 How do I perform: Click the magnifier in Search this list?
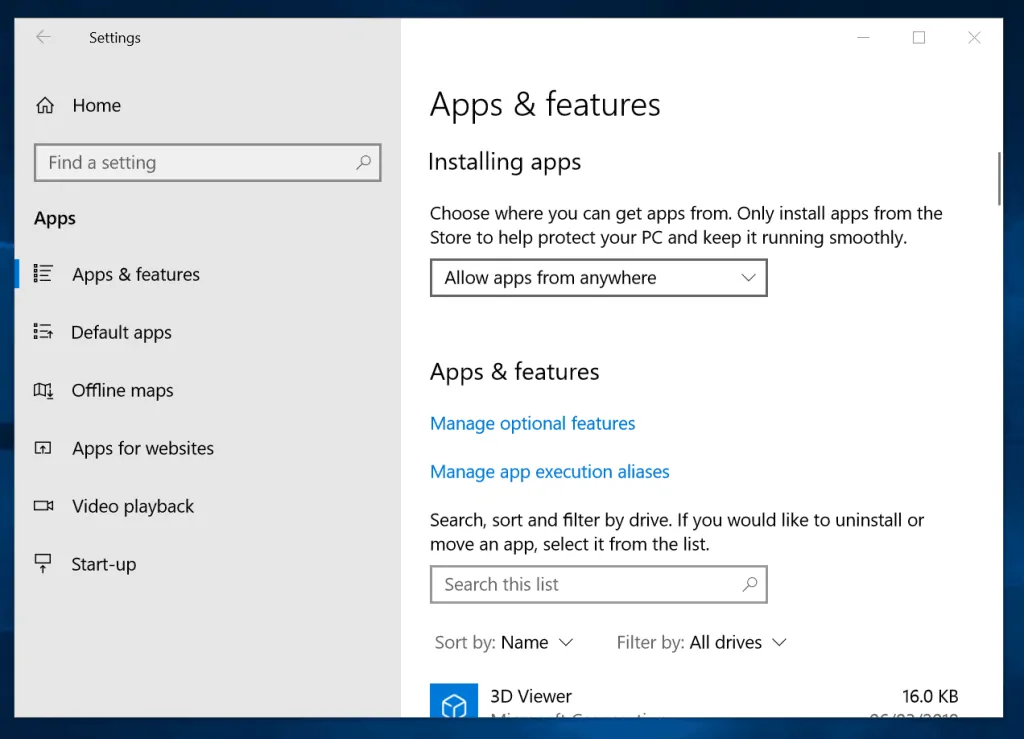pyautogui.click(x=750, y=584)
